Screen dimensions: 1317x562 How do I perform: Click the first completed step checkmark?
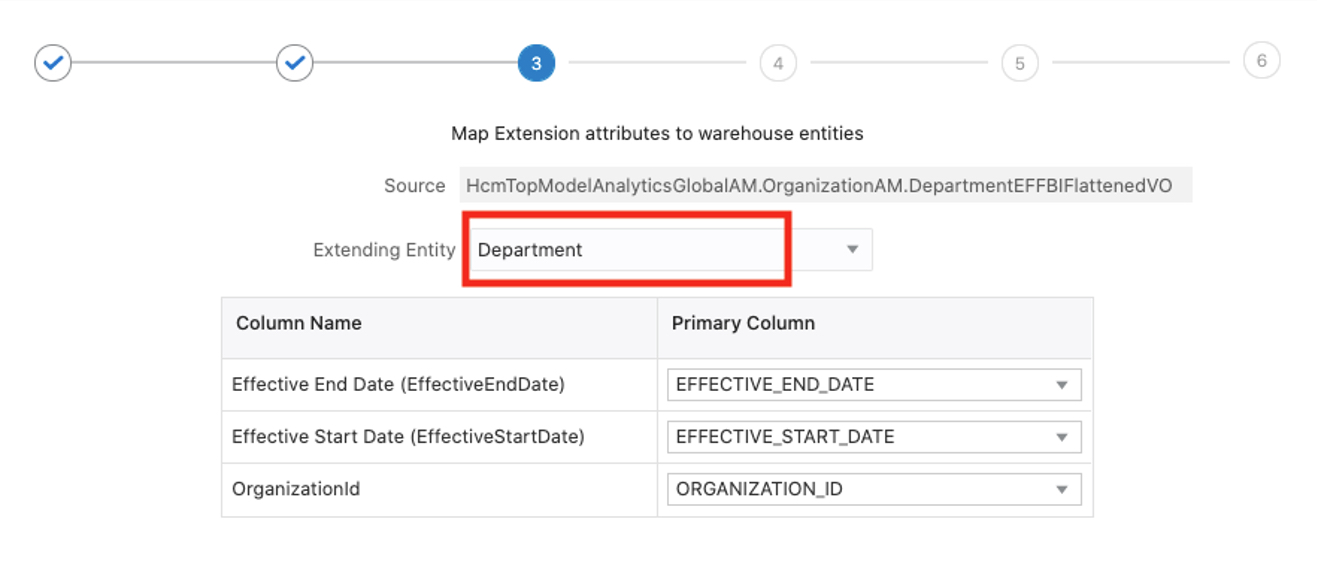[x=53, y=63]
